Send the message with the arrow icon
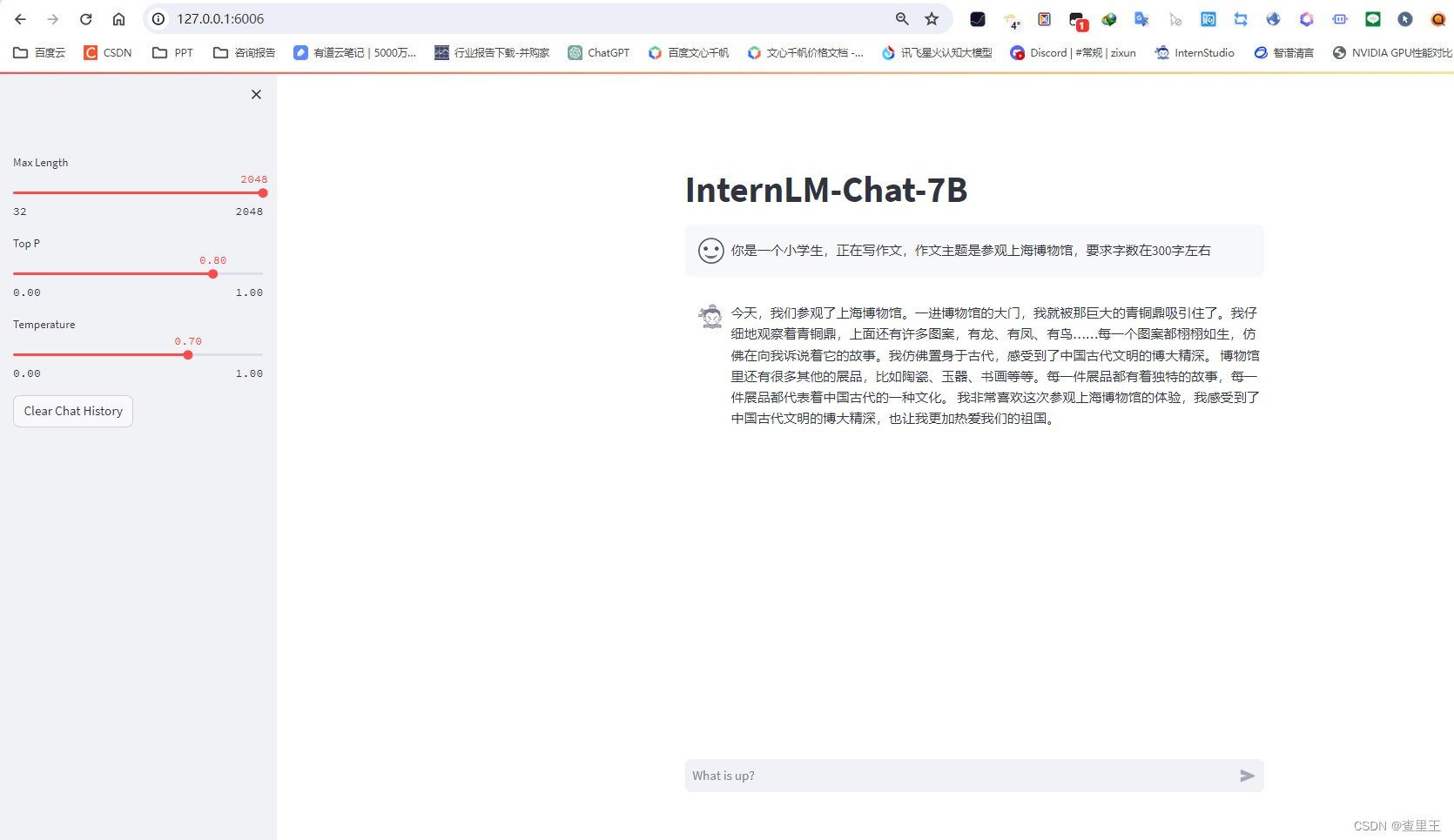The image size is (1454, 840). (x=1247, y=776)
